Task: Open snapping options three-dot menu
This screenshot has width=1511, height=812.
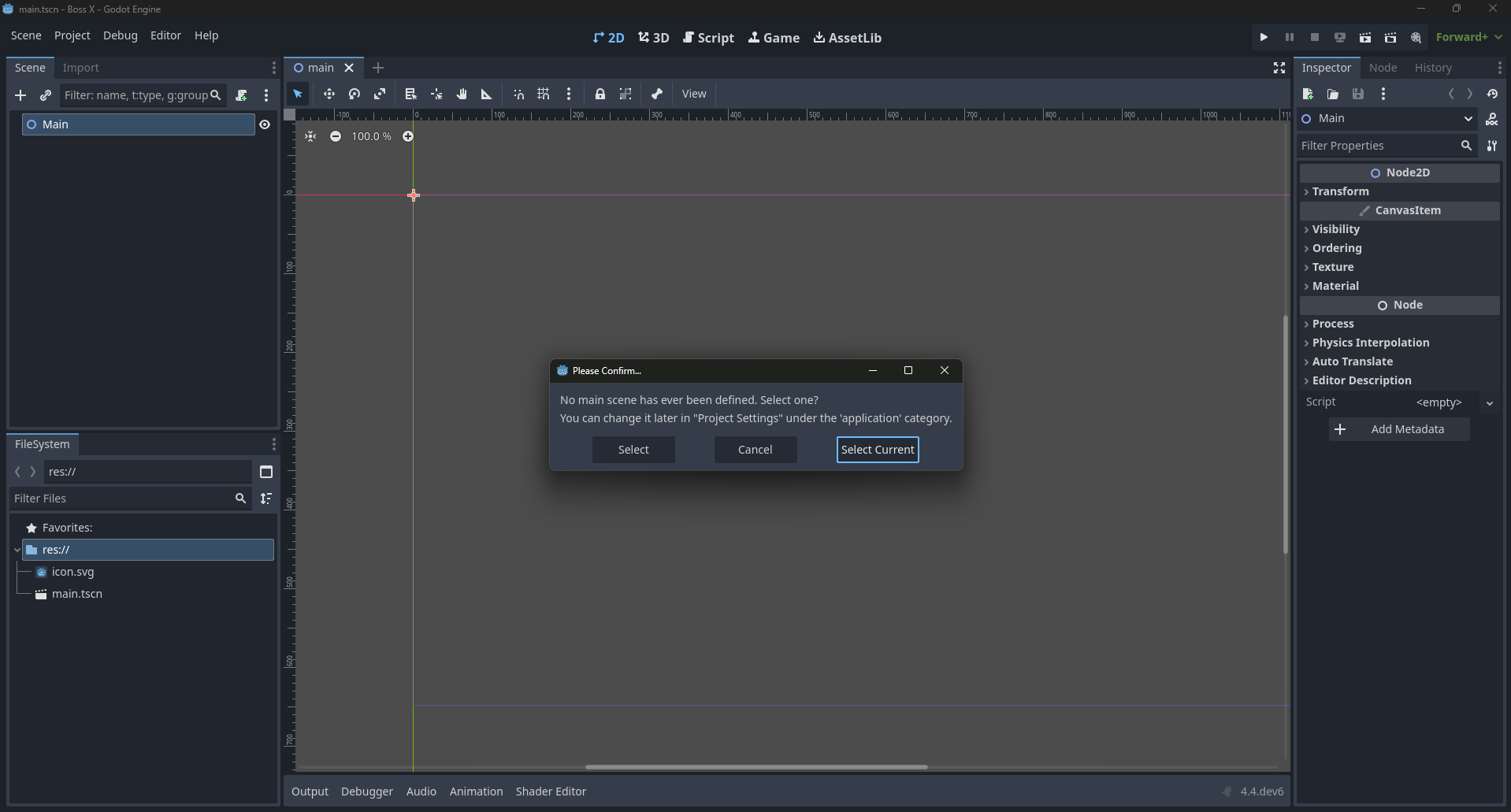Action: (x=569, y=94)
